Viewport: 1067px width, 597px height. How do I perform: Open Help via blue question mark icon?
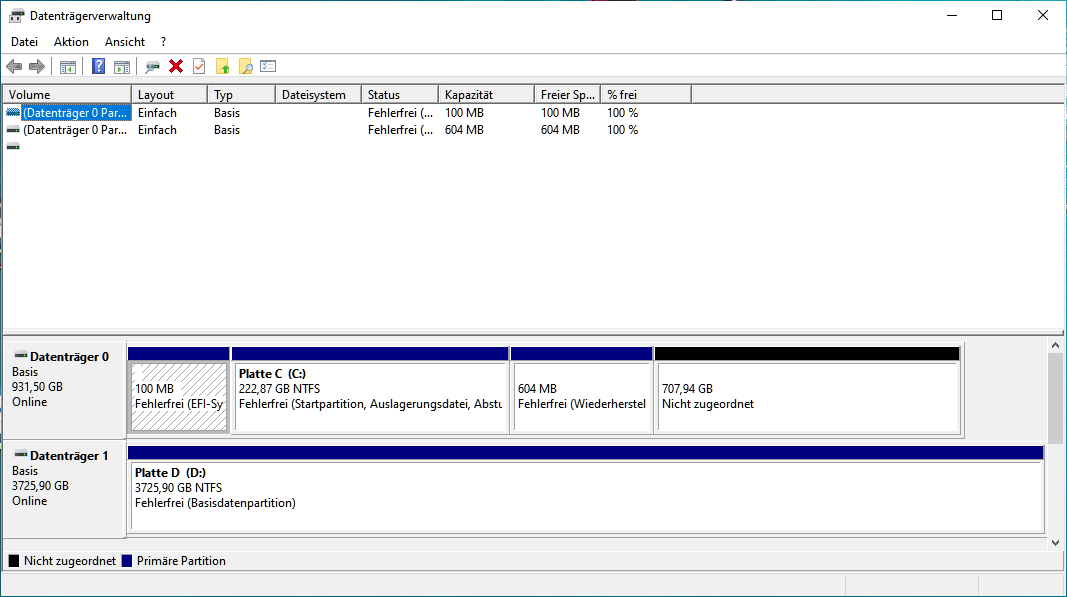[98, 66]
